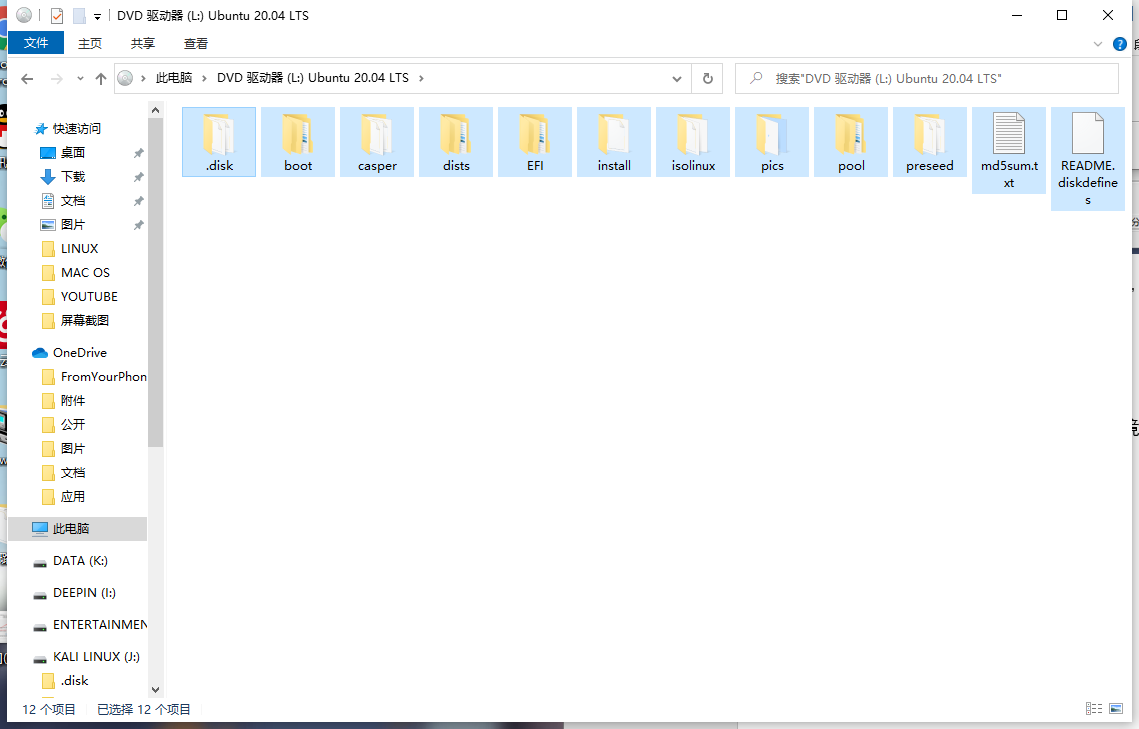The width and height of the screenshot is (1139, 729).
Task: Open the .disk folder in file pane
Action: click(x=219, y=142)
